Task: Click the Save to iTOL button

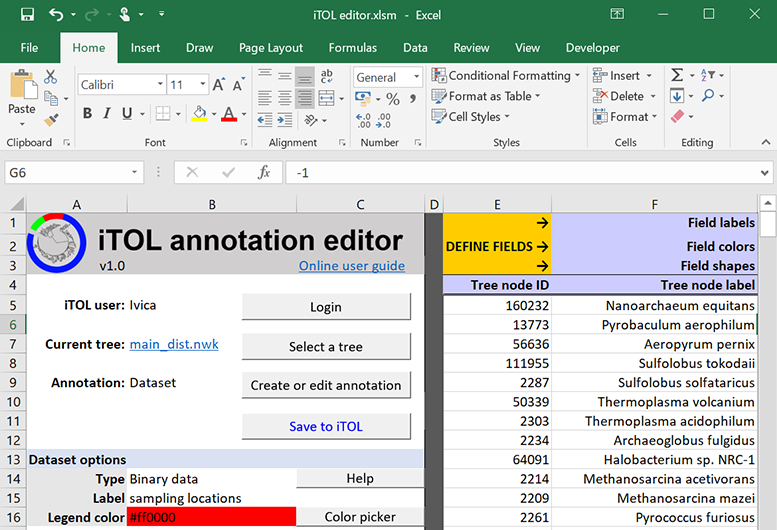Action: 326,426
